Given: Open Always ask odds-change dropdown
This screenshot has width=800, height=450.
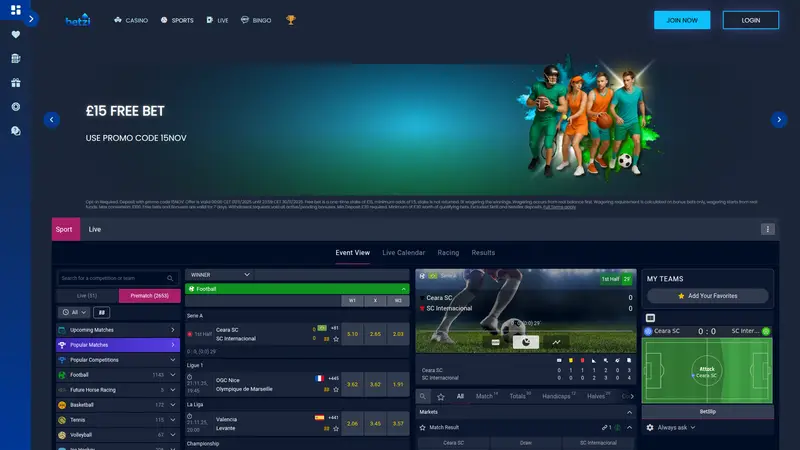Looking at the screenshot, I should pyautogui.click(x=676, y=428).
